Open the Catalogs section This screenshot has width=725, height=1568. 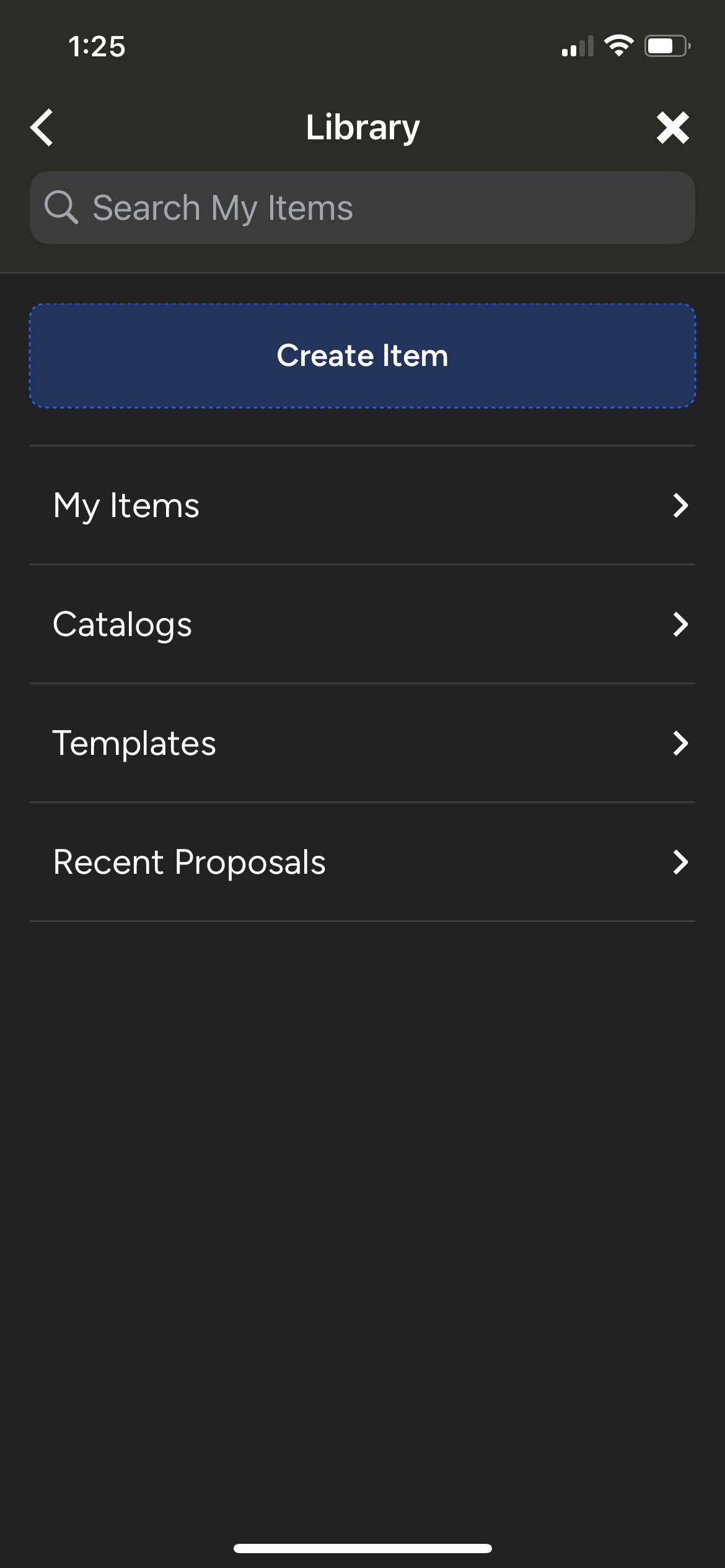pyautogui.click(x=362, y=624)
